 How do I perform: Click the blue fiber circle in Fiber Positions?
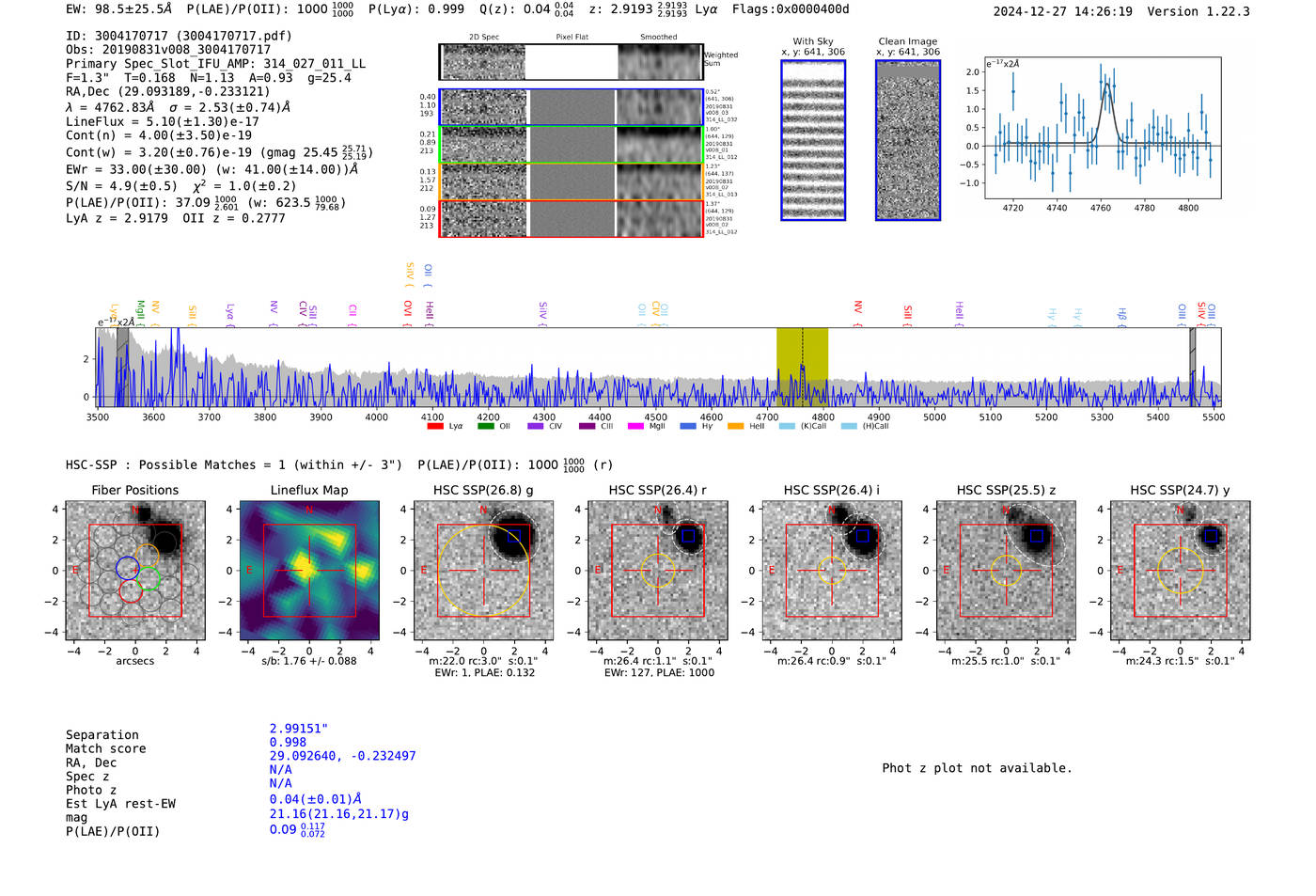[x=128, y=568]
